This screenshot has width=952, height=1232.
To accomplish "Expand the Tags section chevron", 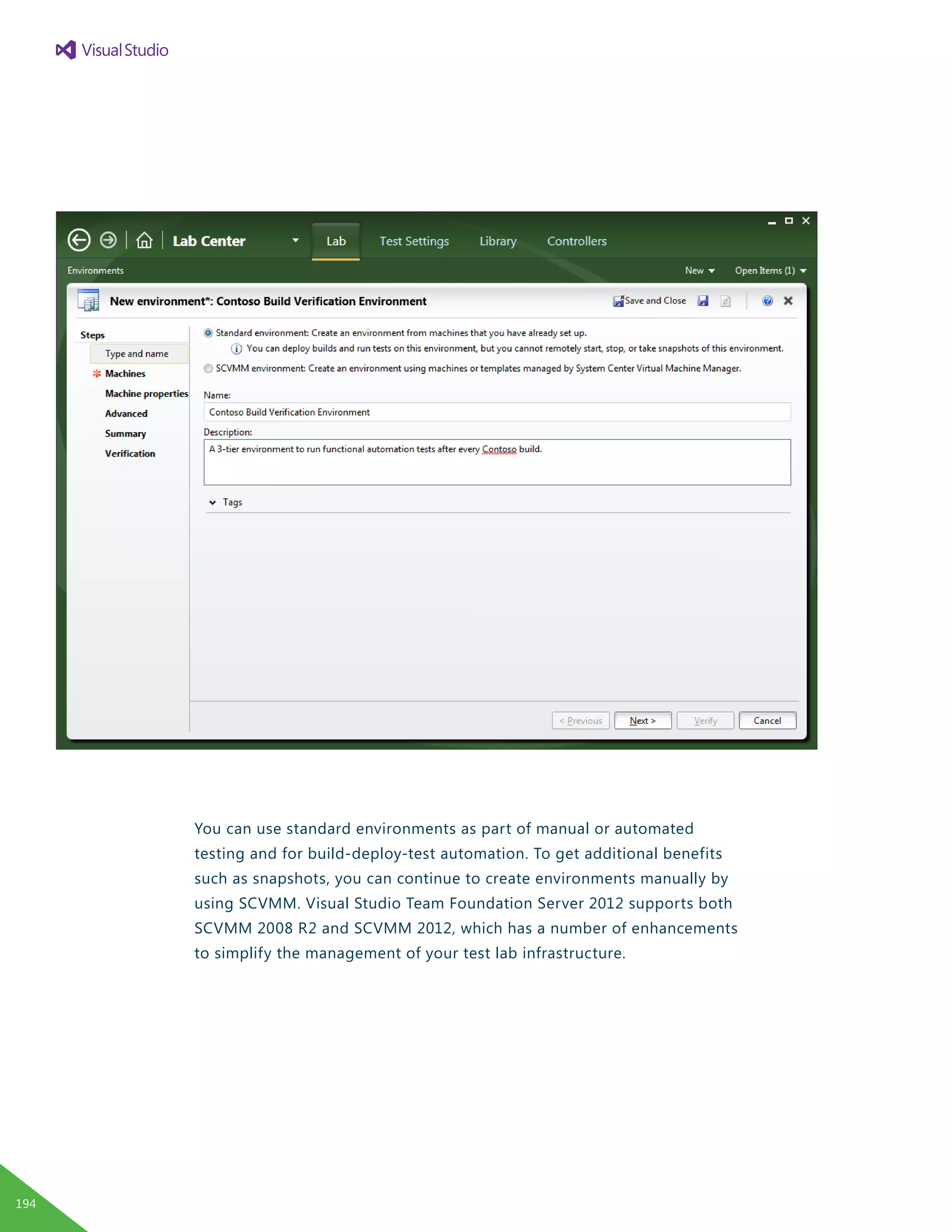I will pos(212,502).
